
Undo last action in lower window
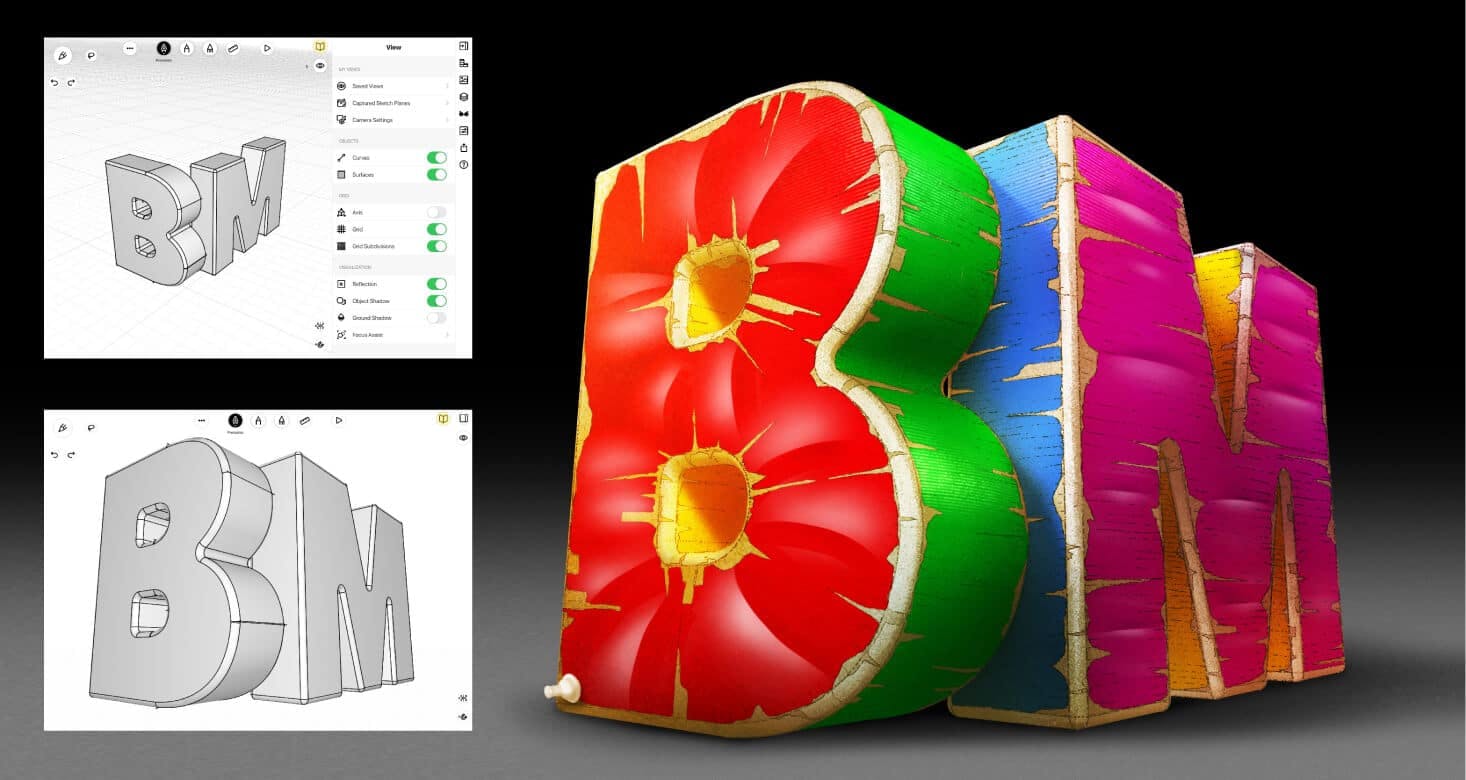click(55, 455)
